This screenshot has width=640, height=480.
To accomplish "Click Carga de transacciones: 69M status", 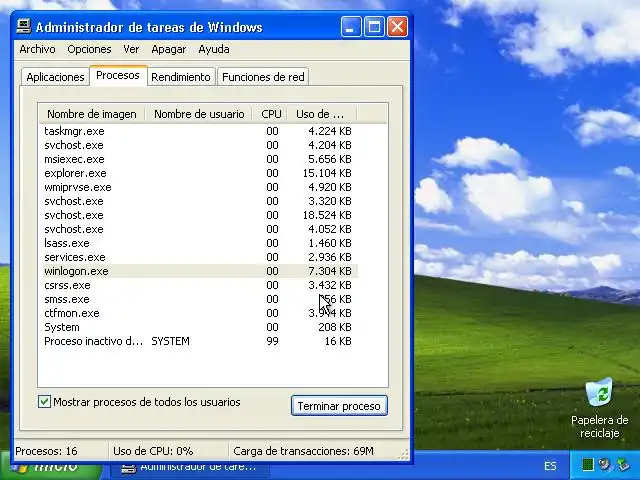I will coord(303,451).
